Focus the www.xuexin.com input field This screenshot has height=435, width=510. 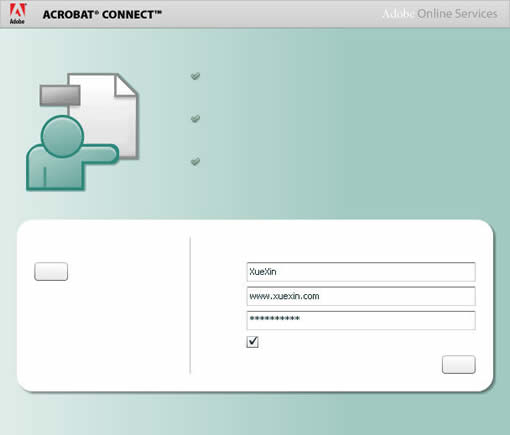[361, 296]
